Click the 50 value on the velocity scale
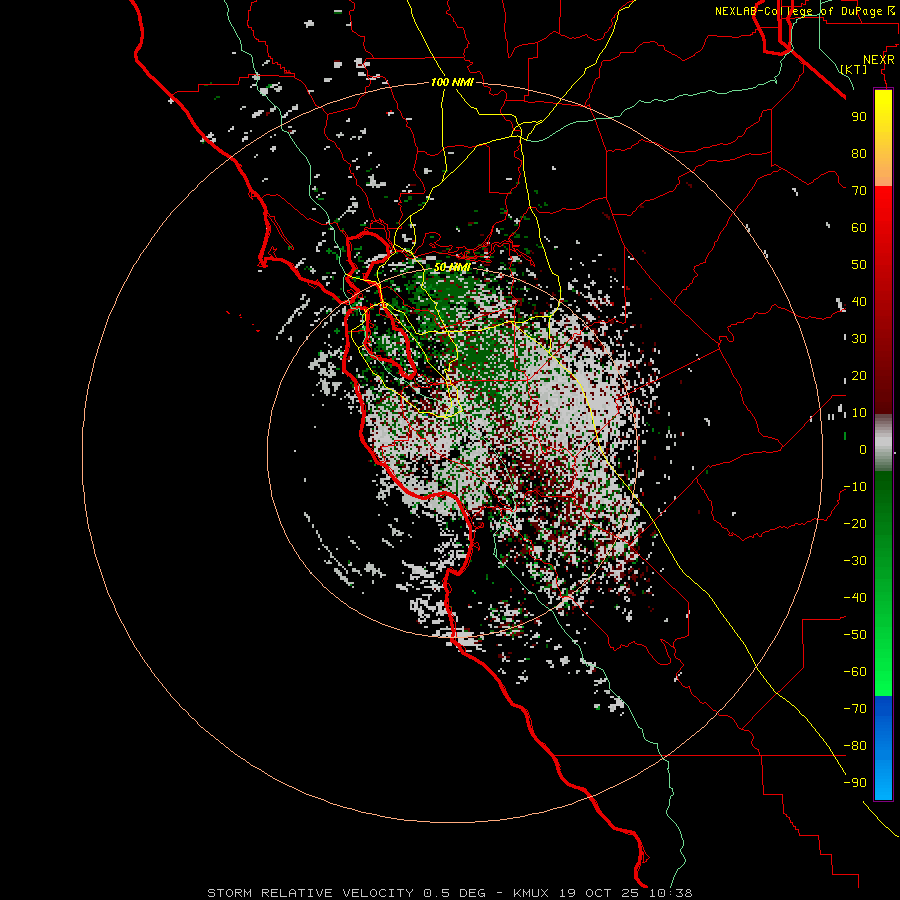Screen dimensions: 900x900 [x=859, y=265]
